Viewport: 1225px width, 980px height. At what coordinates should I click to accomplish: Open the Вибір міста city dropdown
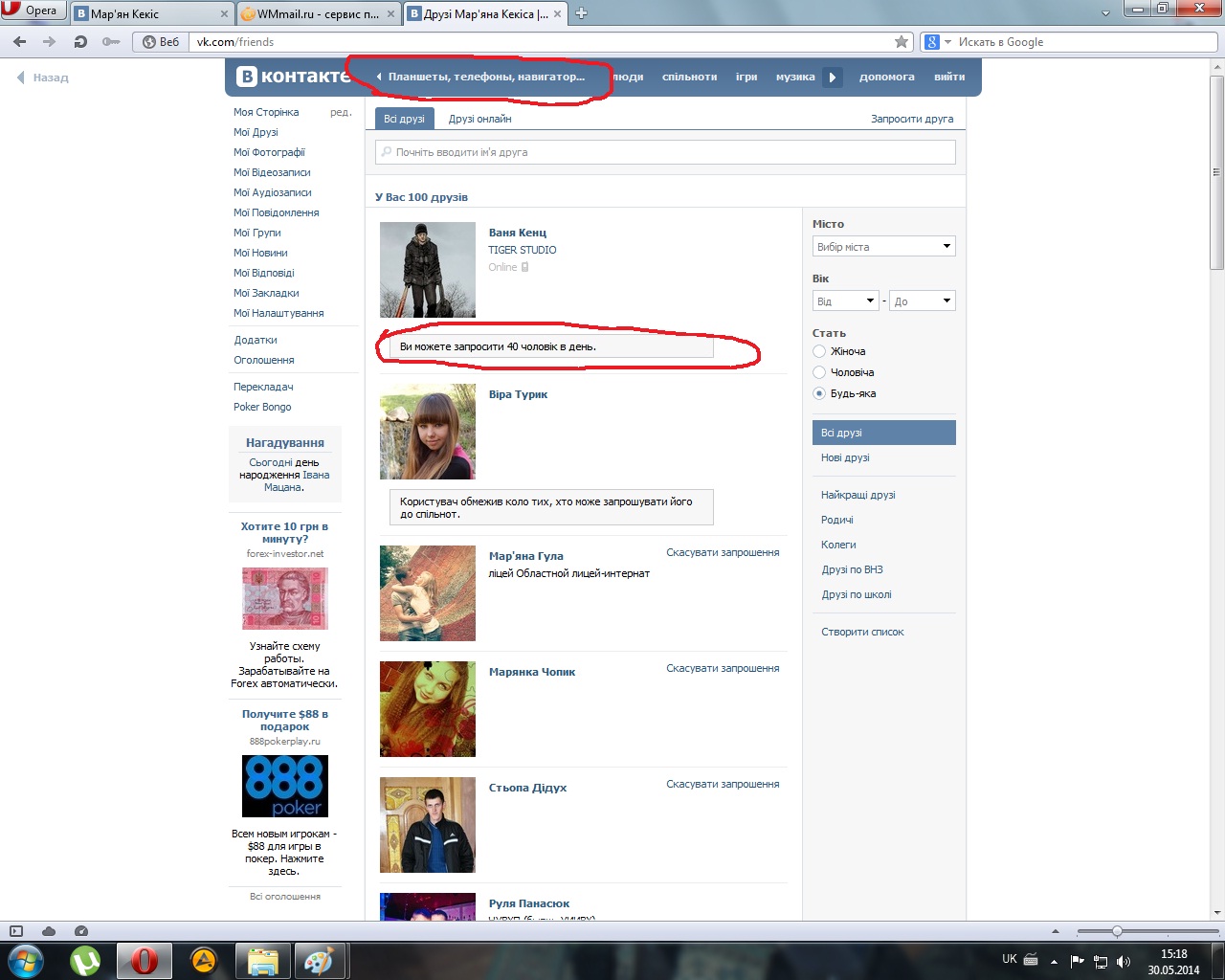(x=884, y=247)
